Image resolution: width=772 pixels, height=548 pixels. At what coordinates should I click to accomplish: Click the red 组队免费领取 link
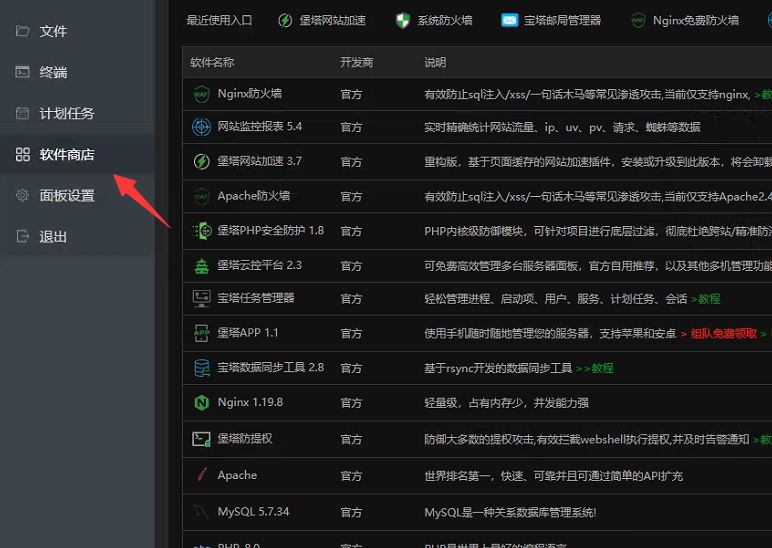point(723,334)
